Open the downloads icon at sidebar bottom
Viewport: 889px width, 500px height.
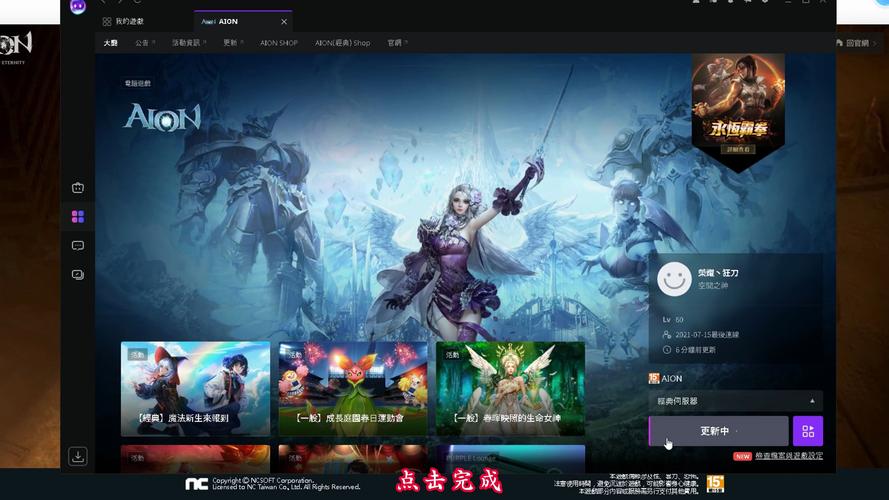[78, 456]
